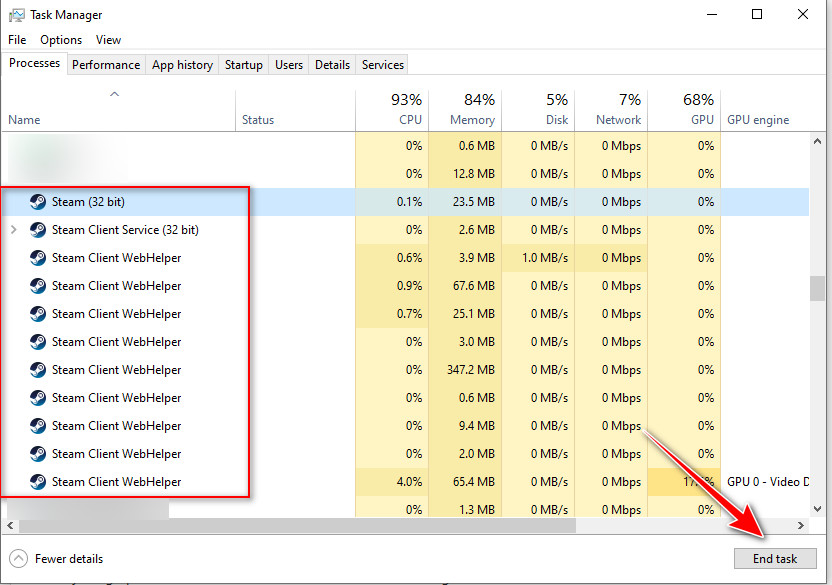This screenshot has width=832, height=585.
Task: Sort processes by the GPU column
Action: [684, 110]
